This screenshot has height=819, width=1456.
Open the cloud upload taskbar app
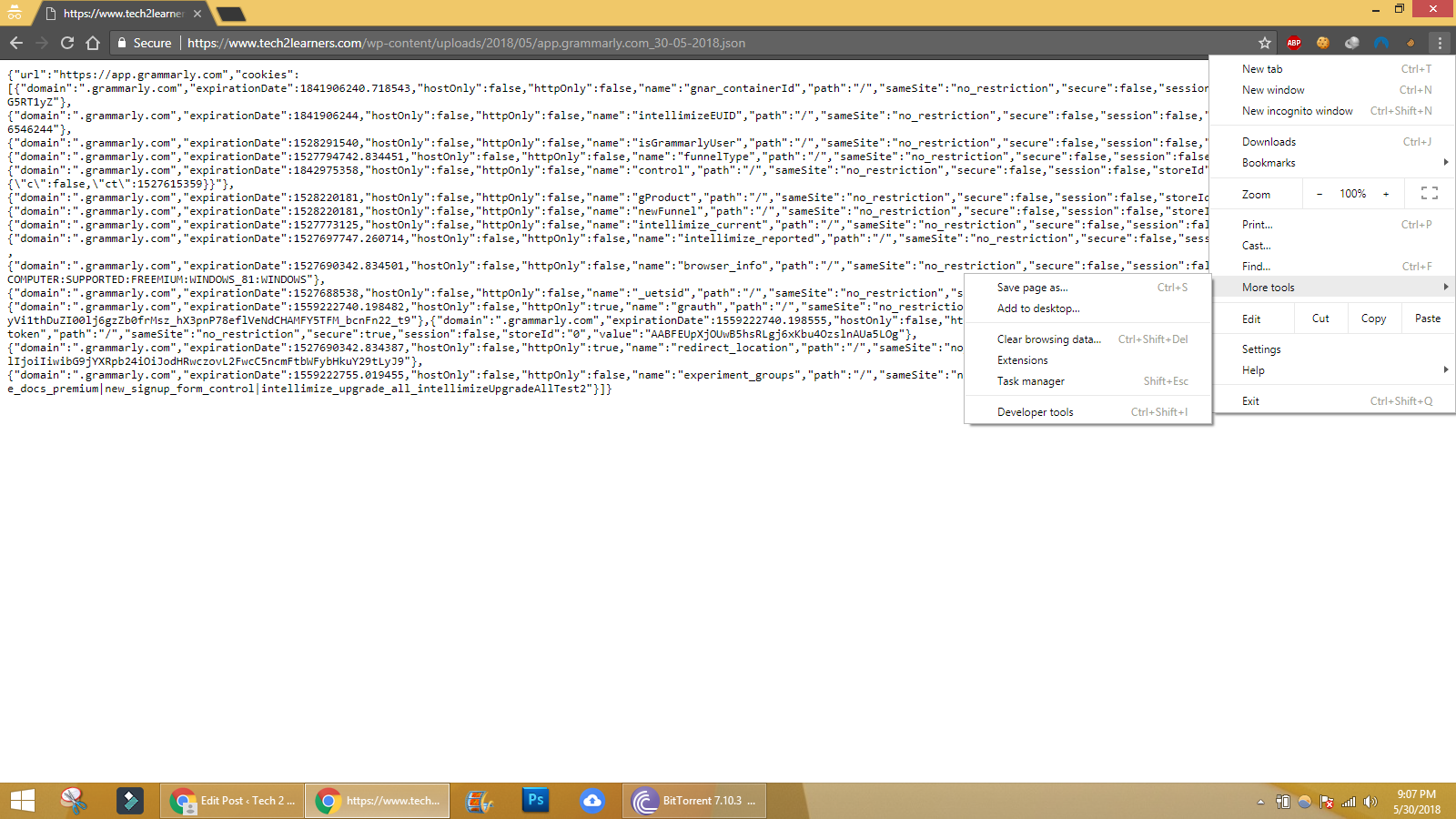592,801
